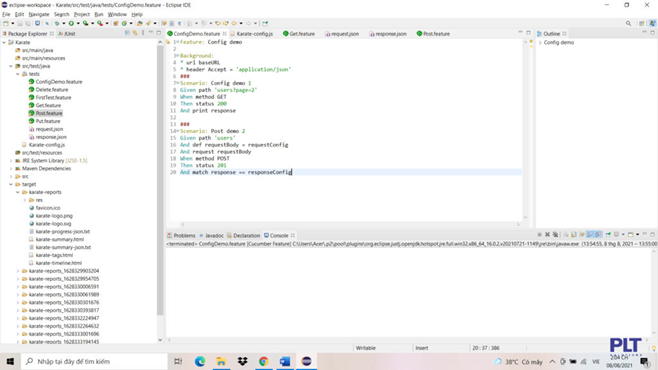Viewport: 658px width, 370px height.
Task: Toggle Mark Occurrences in main toolbar
Action: [164, 23]
